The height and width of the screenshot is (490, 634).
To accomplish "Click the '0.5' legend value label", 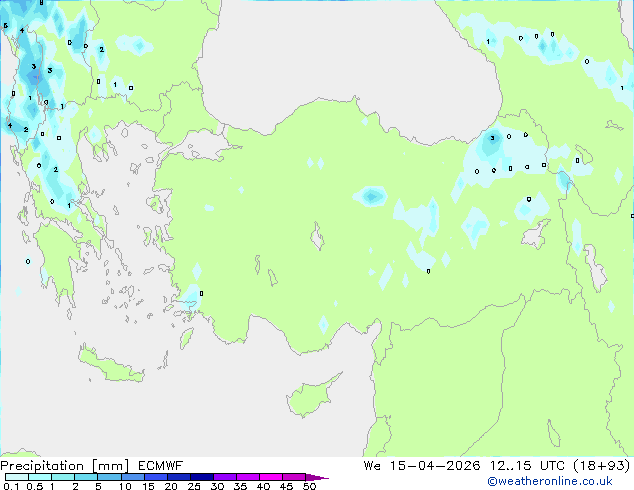I will tap(34, 486).
